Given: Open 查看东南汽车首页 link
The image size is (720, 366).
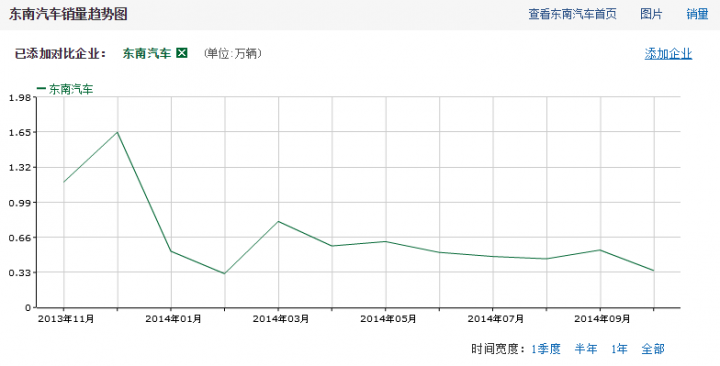Looking at the screenshot, I should (x=572, y=14).
